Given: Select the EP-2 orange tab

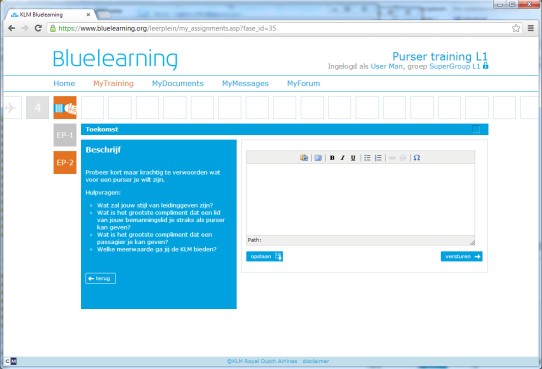Looking at the screenshot, I should click(65, 162).
